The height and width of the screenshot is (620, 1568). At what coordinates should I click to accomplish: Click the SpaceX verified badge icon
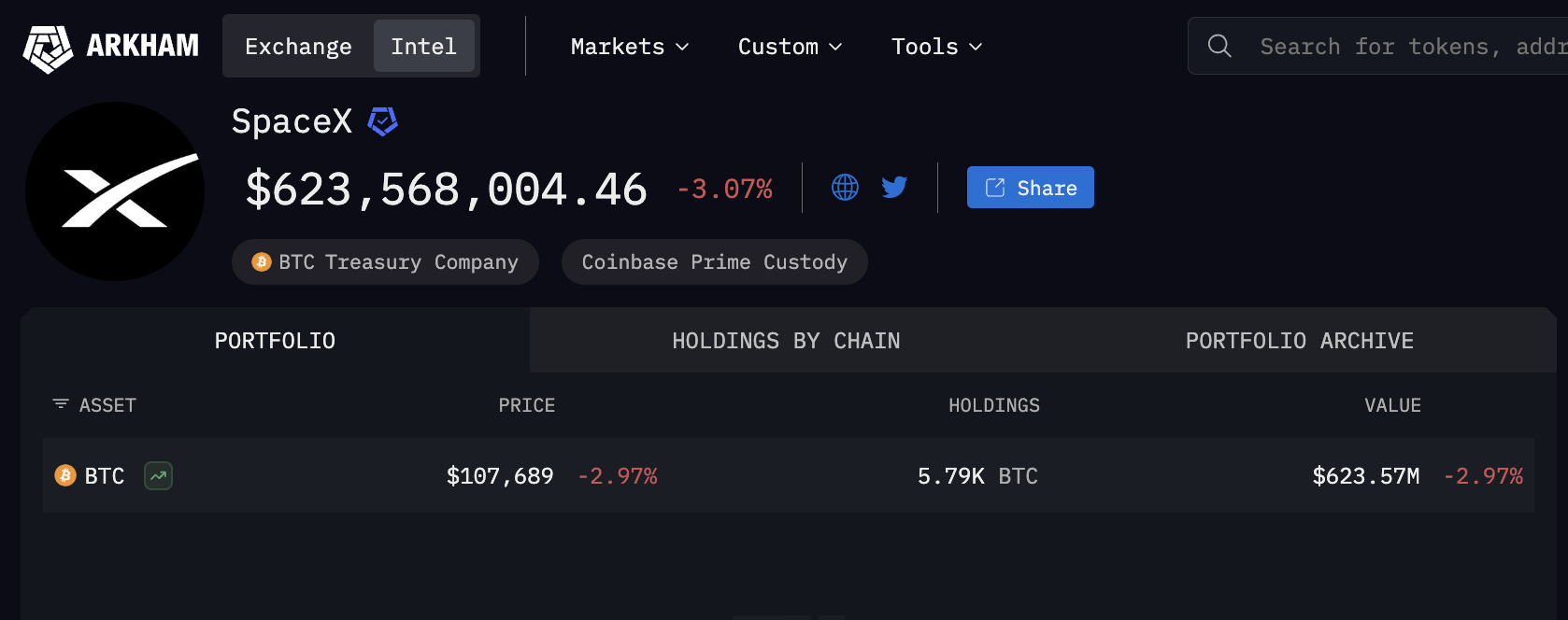pyautogui.click(x=382, y=121)
